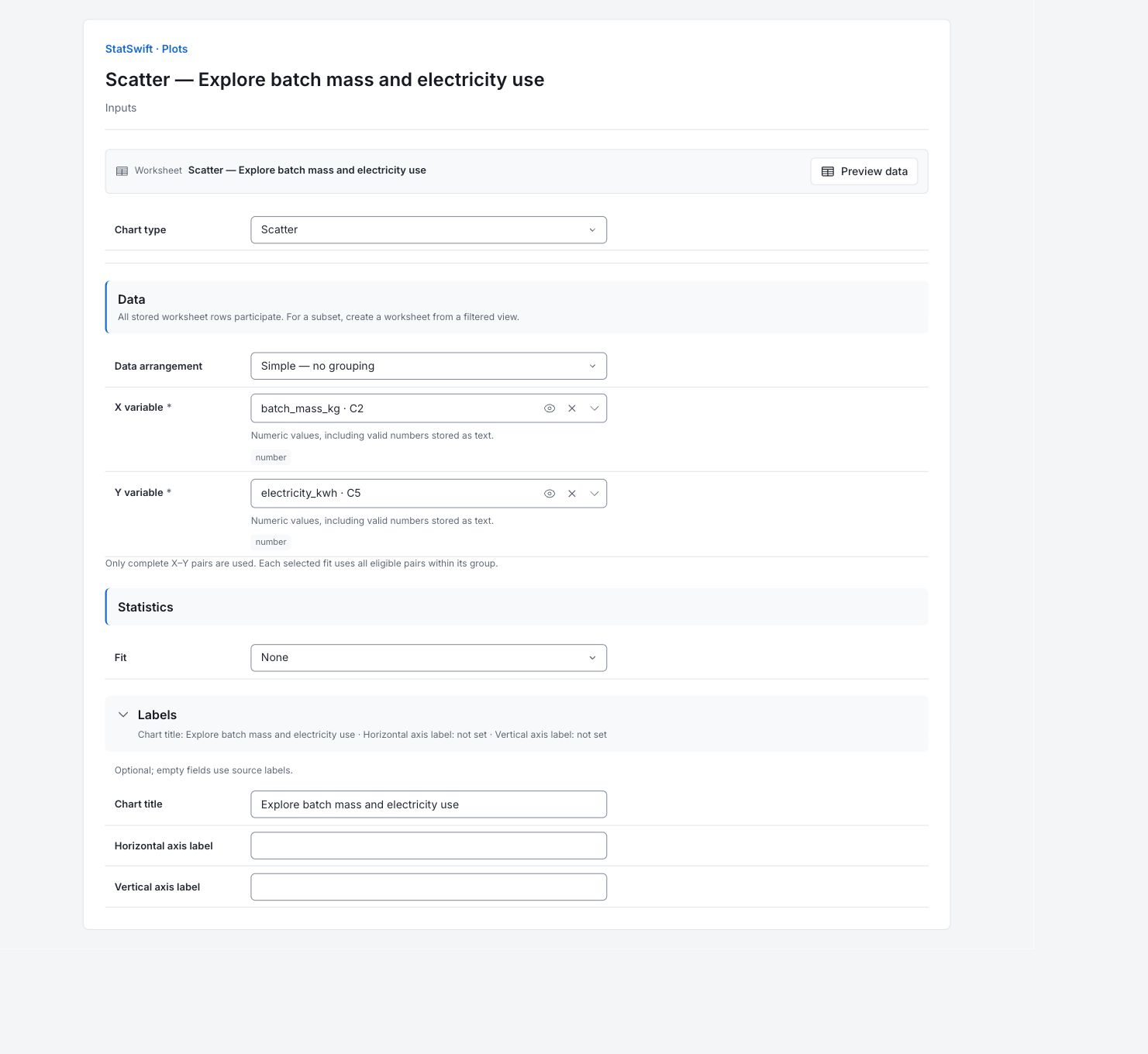Click the Preview data button
Viewport: 1148px width, 1054px height.
pyautogui.click(x=864, y=171)
